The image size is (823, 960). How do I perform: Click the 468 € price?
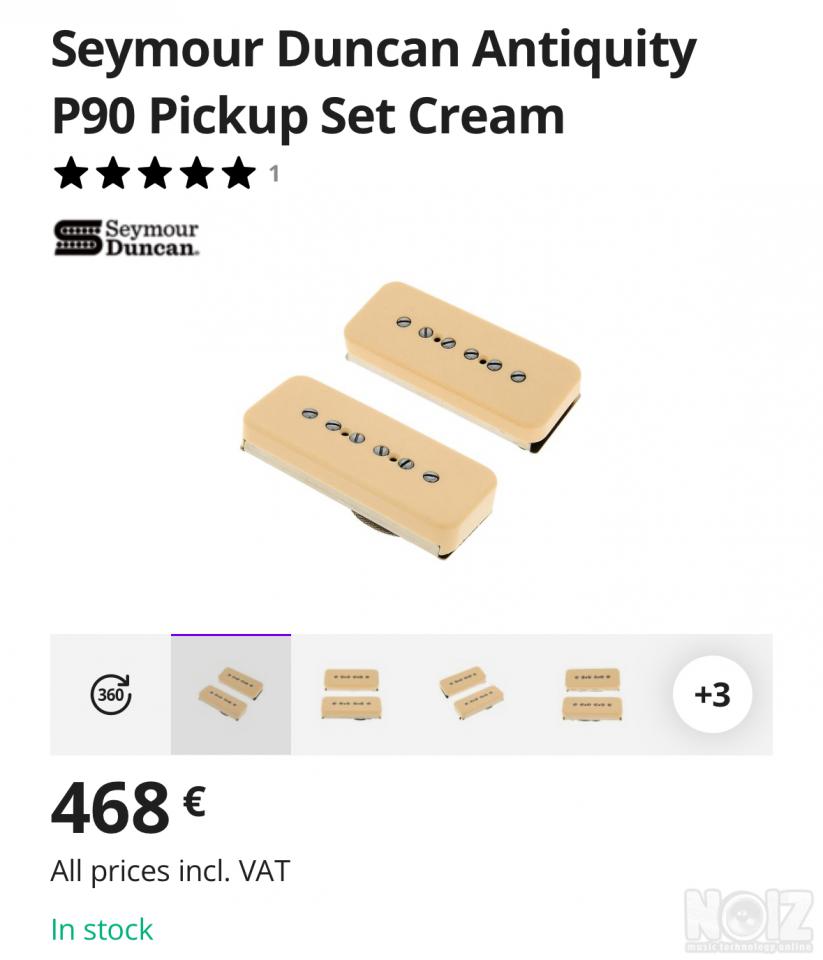pos(128,808)
